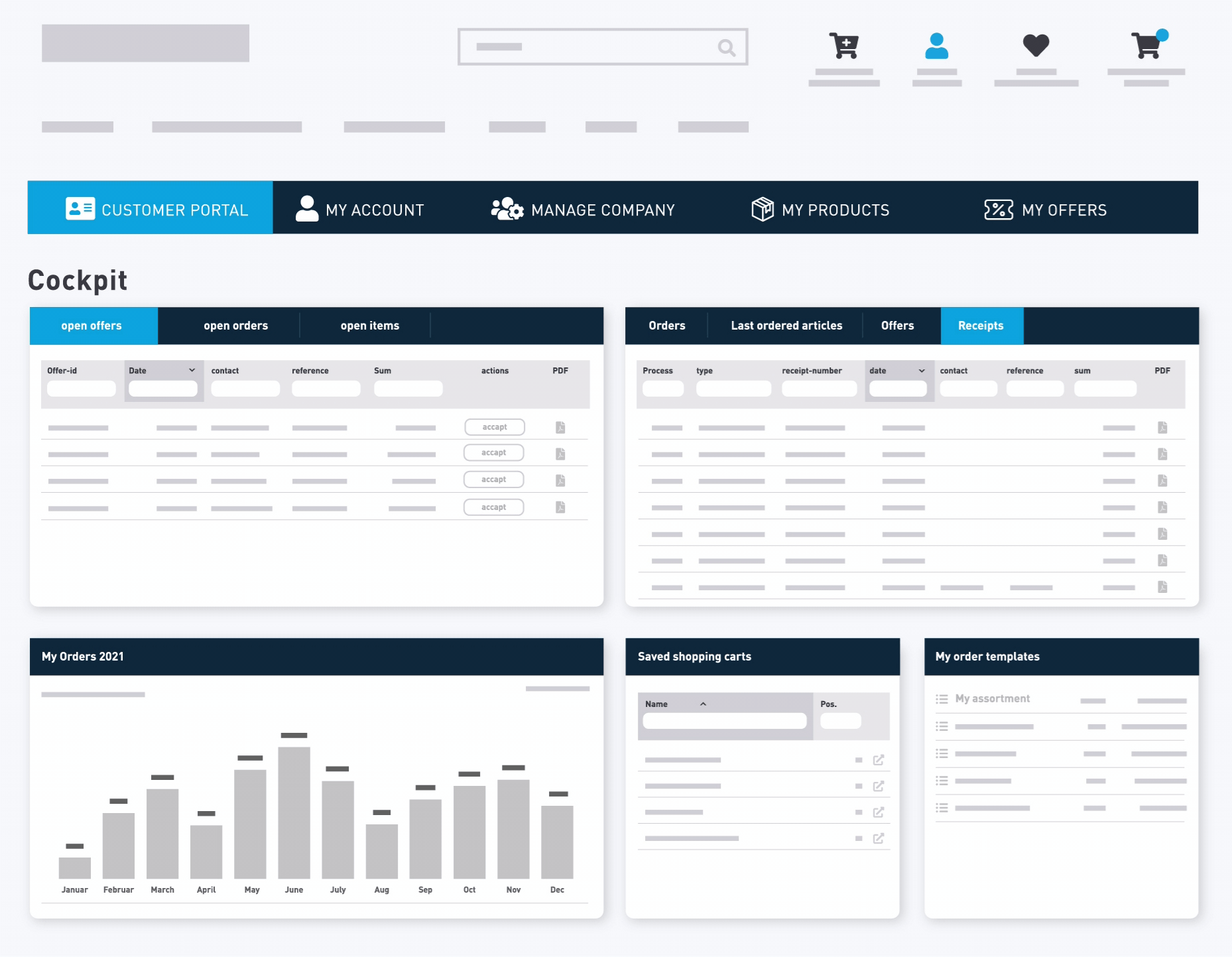Click open-cart icon in first saved cart row
The width and height of the screenshot is (1232, 957).
(879, 760)
